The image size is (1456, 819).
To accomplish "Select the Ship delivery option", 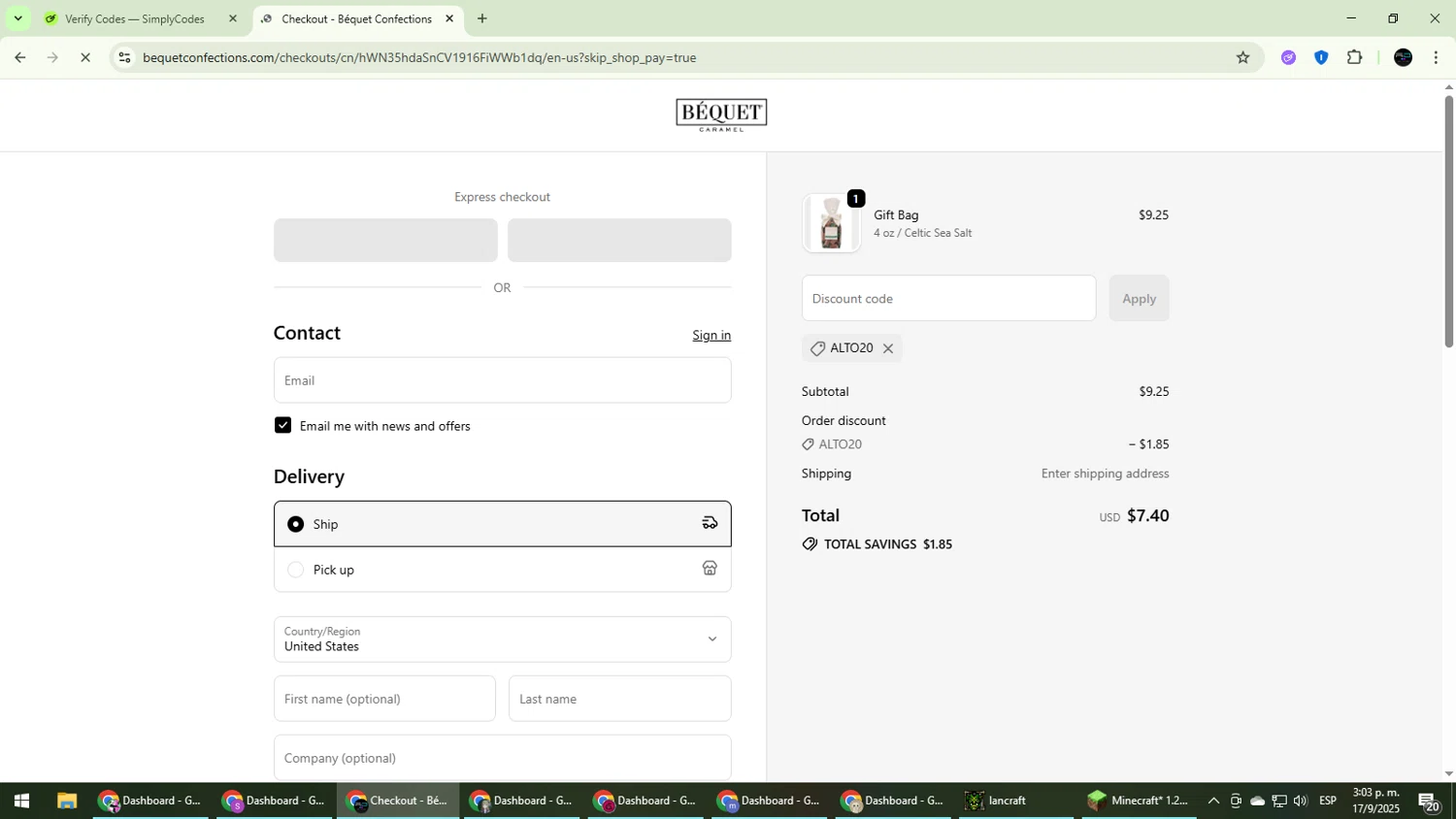I will pyautogui.click(x=502, y=524).
